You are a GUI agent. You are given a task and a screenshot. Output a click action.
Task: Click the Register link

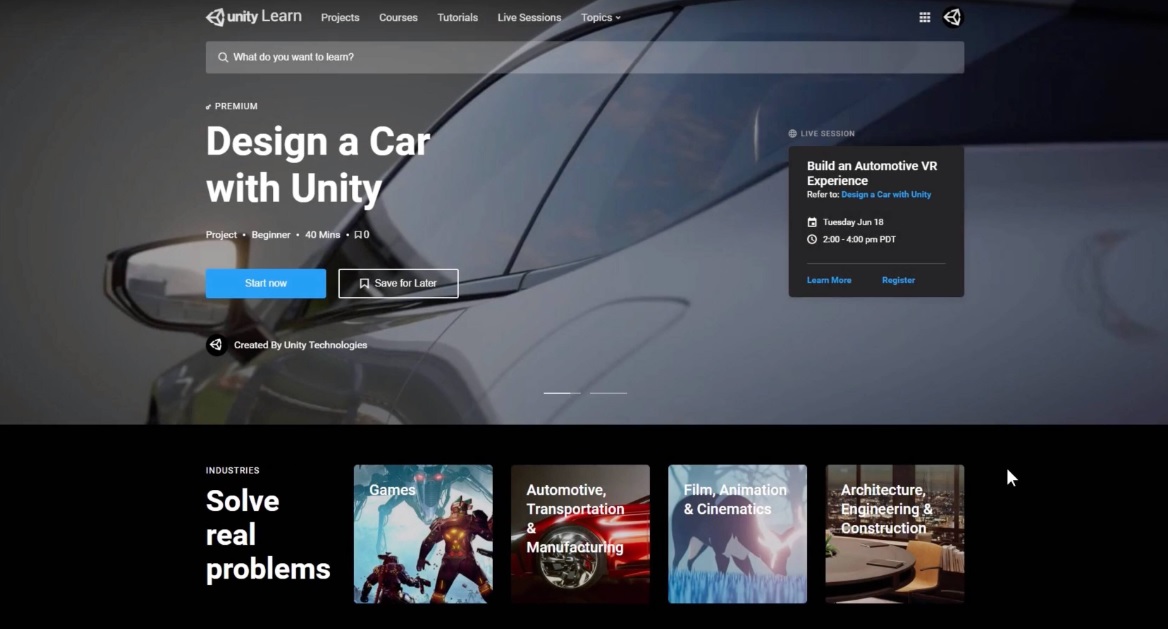pos(898,280)
